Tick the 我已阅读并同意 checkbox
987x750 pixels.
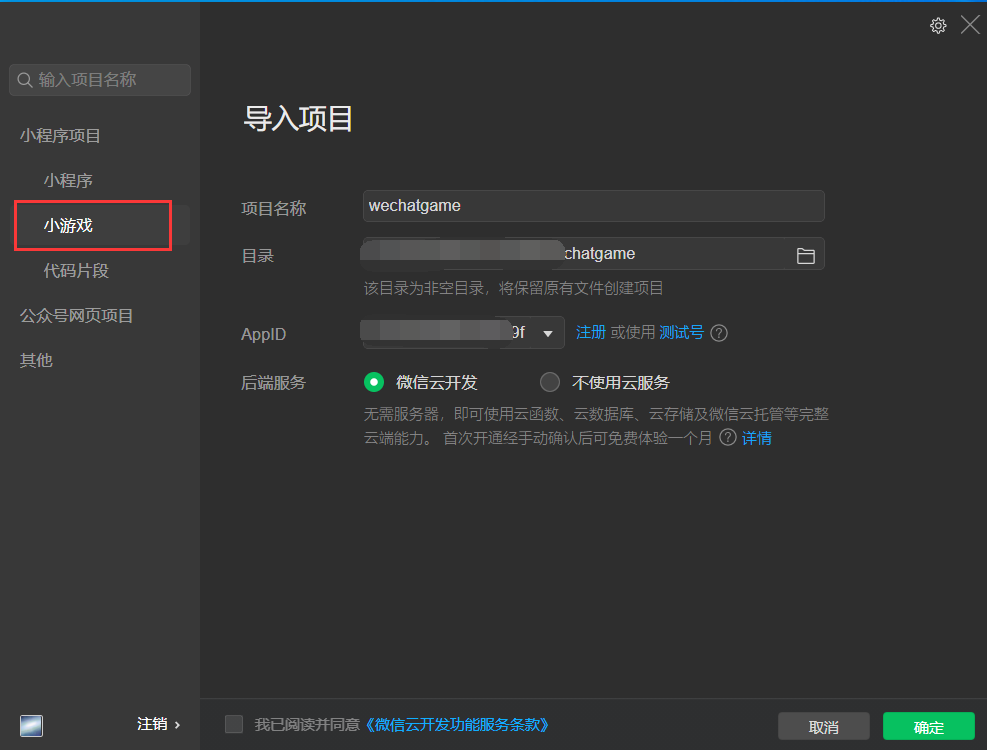(234, 724)
